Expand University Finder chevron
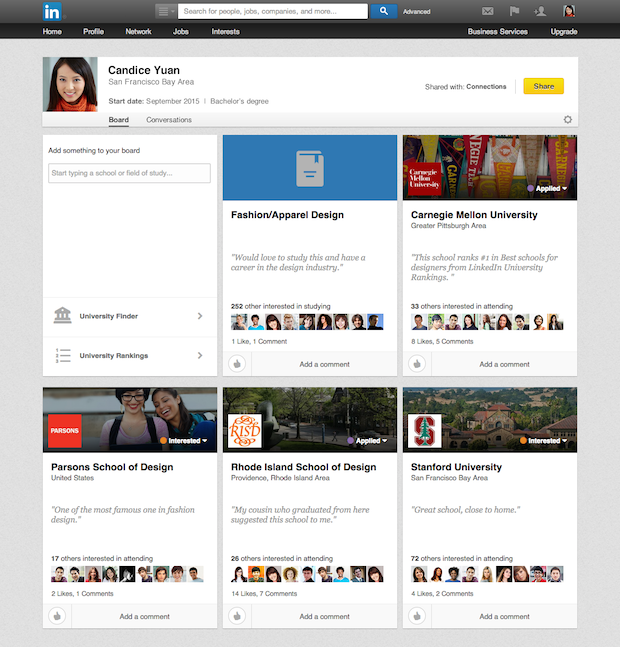 tap(200, 316)
